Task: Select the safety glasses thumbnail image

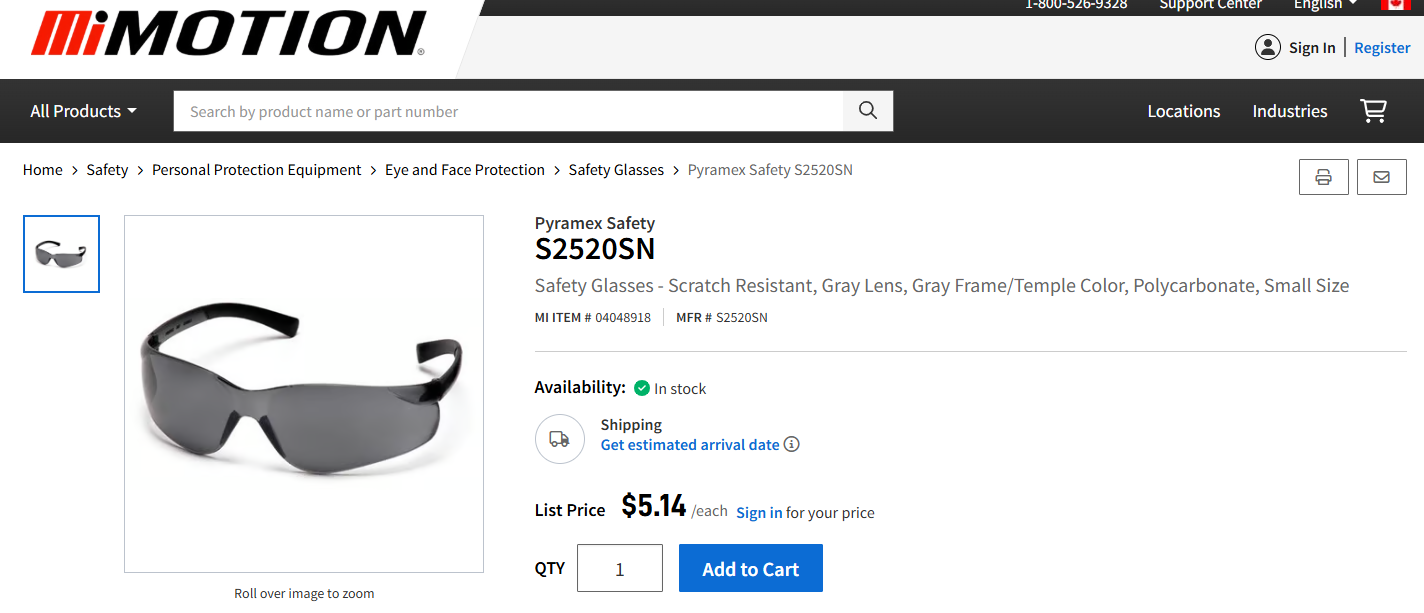Action: [x=61, y=254]
